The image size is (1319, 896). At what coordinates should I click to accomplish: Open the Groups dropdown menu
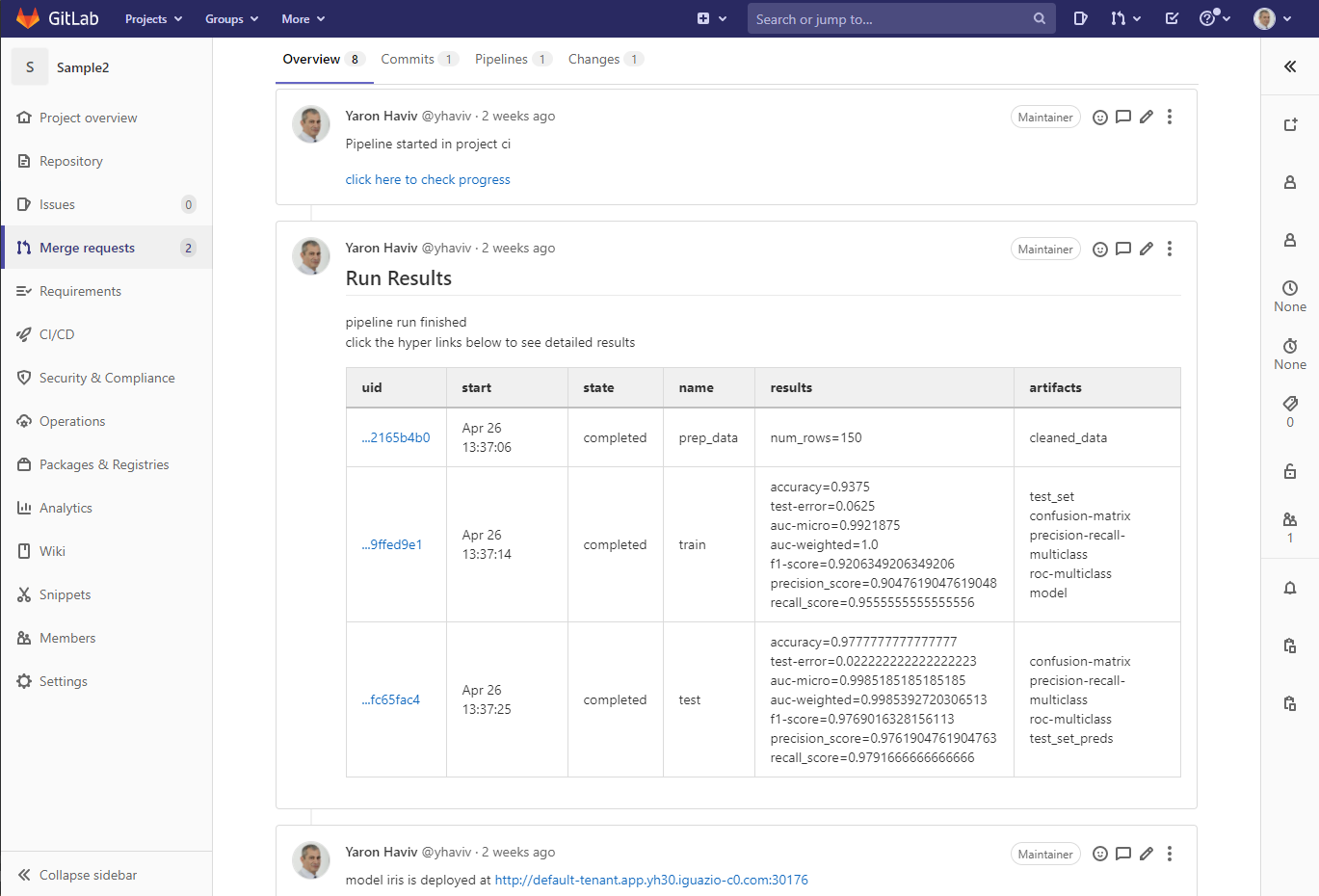(231, 19)
